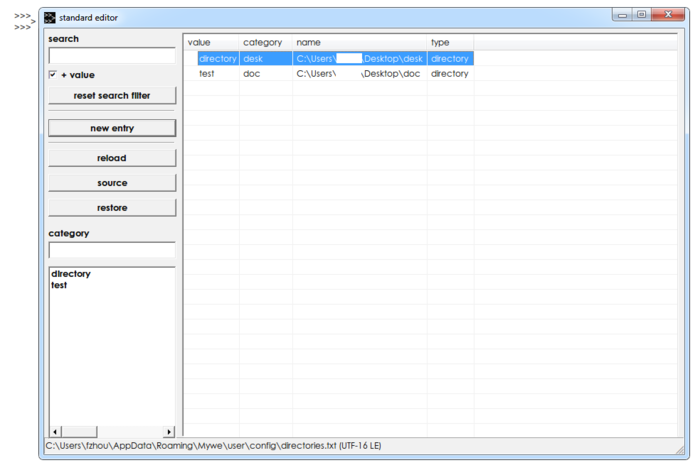Image resolution: width=700 pixels, height=470 pixels.
Task: Click the search input field
Action: click(x=112, y=56)
